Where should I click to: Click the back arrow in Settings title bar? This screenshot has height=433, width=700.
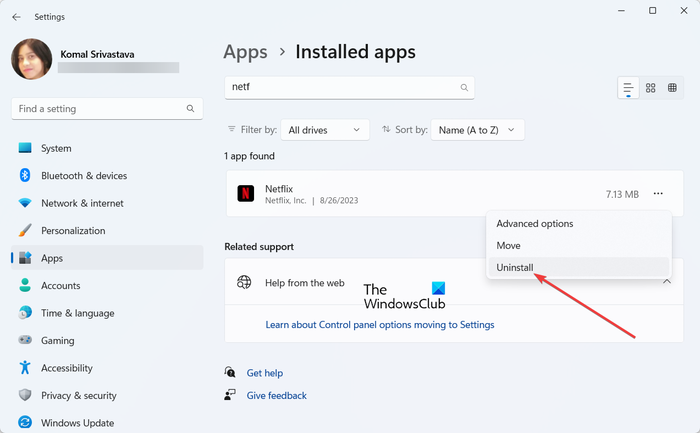(16, 16)
